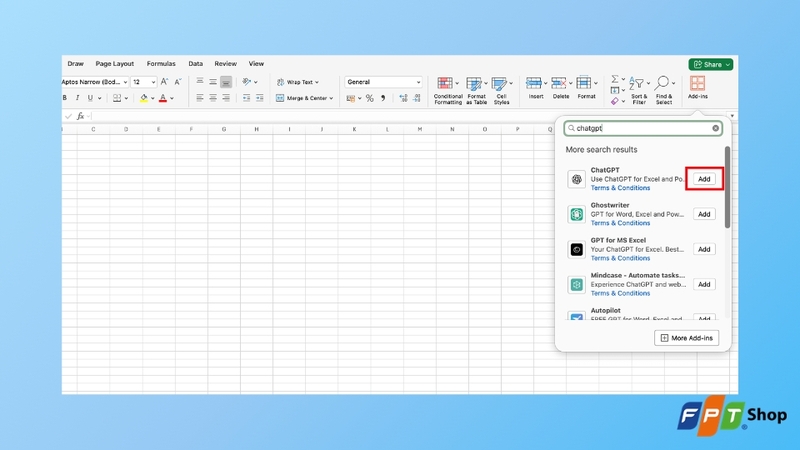Image resolution: width=800 pixels, height=450 pixels.
Task: Add the Ghostwriter add-in
Action: click(704, 214)
